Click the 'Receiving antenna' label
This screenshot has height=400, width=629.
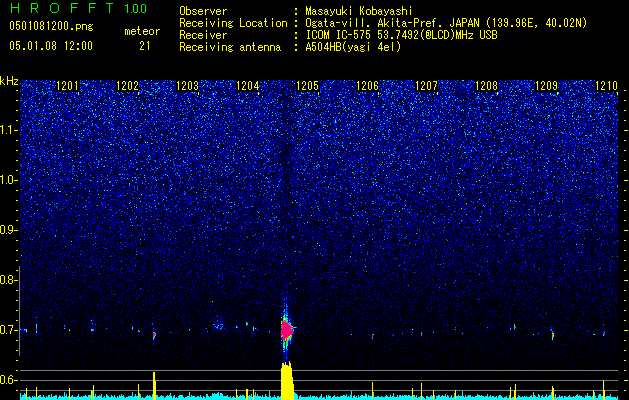click(x=230, y=47)
